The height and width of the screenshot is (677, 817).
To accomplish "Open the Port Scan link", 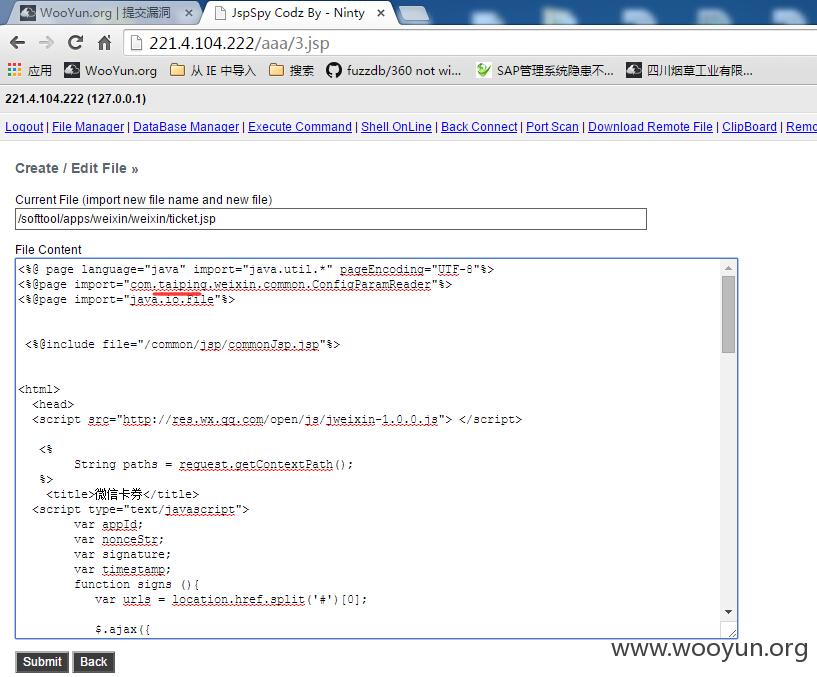I will click(552, 127).
